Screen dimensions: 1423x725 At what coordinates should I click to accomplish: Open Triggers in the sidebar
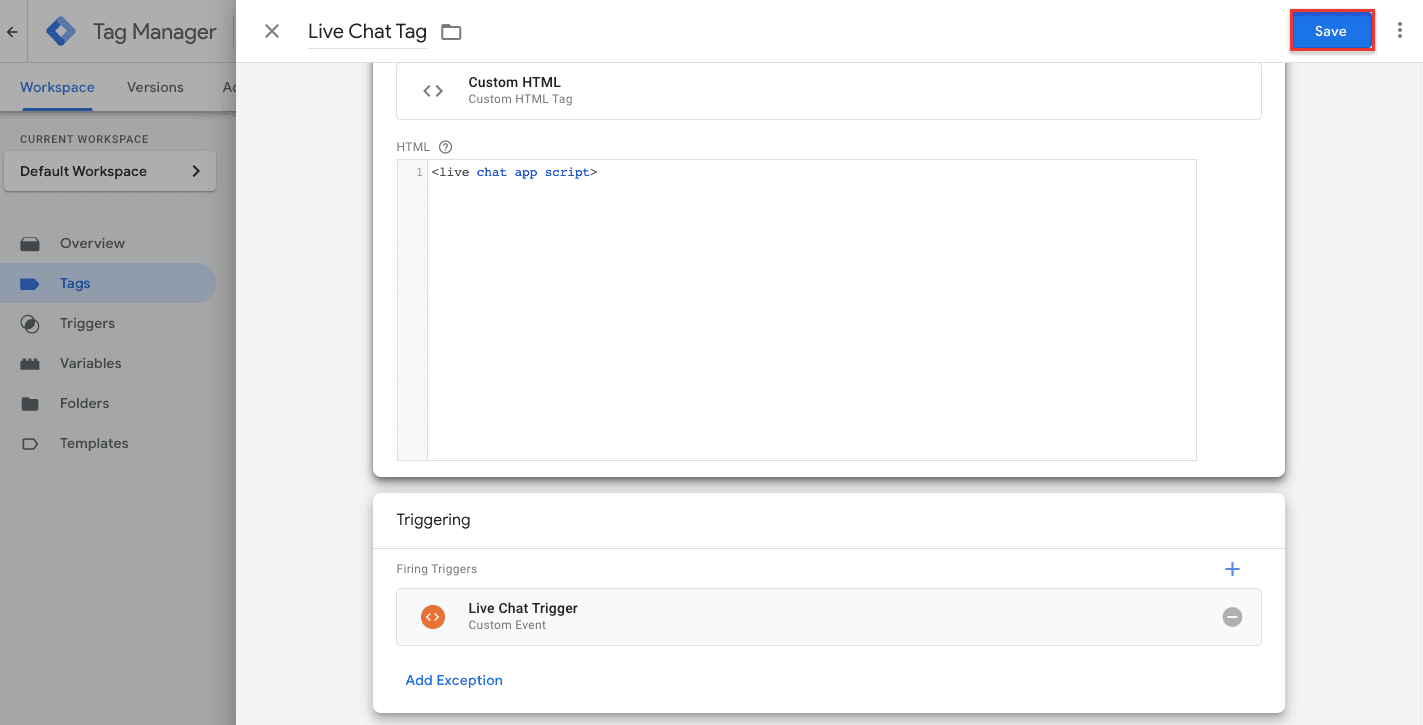point(108,323)
